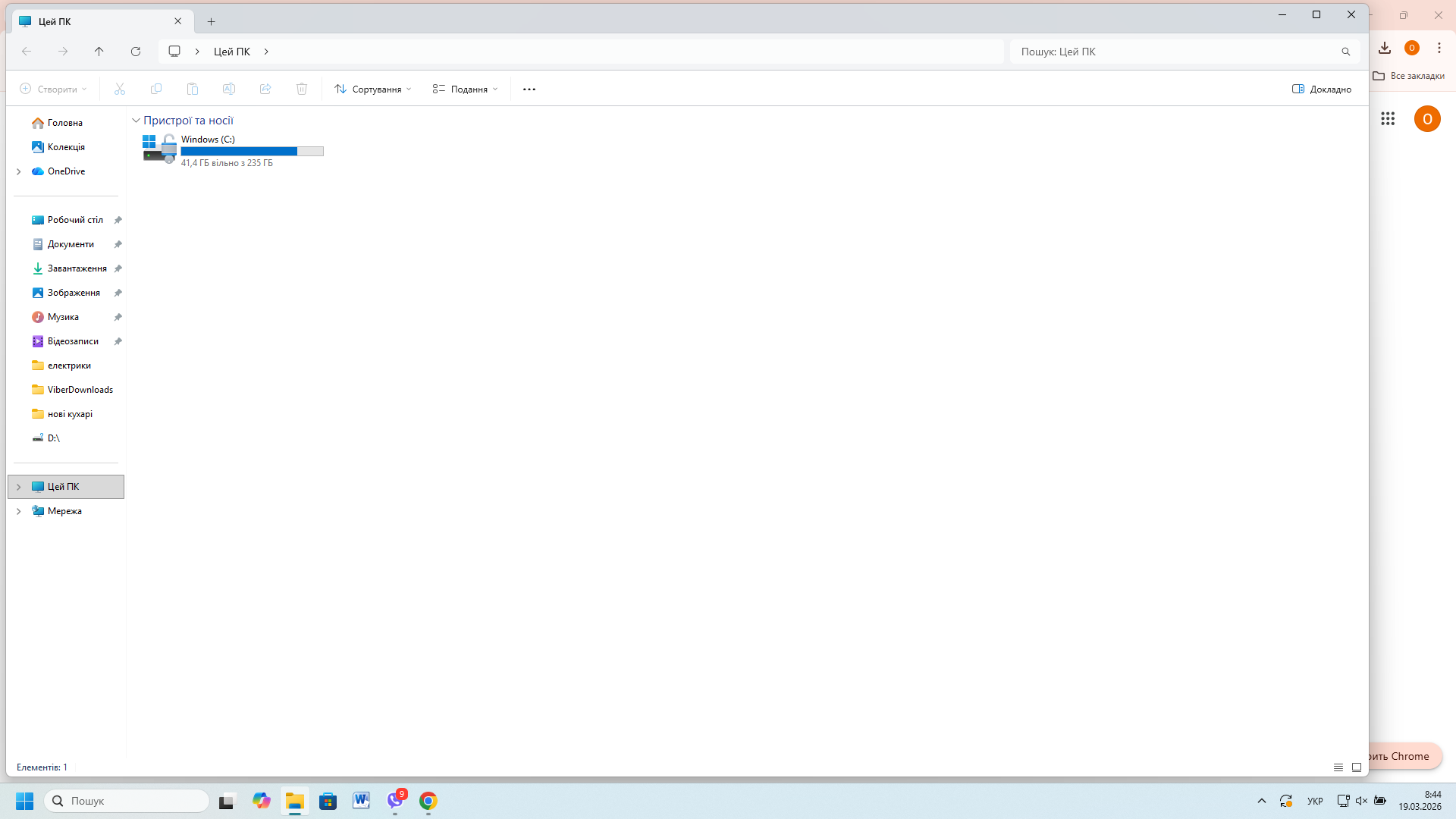
Task: Open Microsoft Word from taskbar
Action: (361, 801)
